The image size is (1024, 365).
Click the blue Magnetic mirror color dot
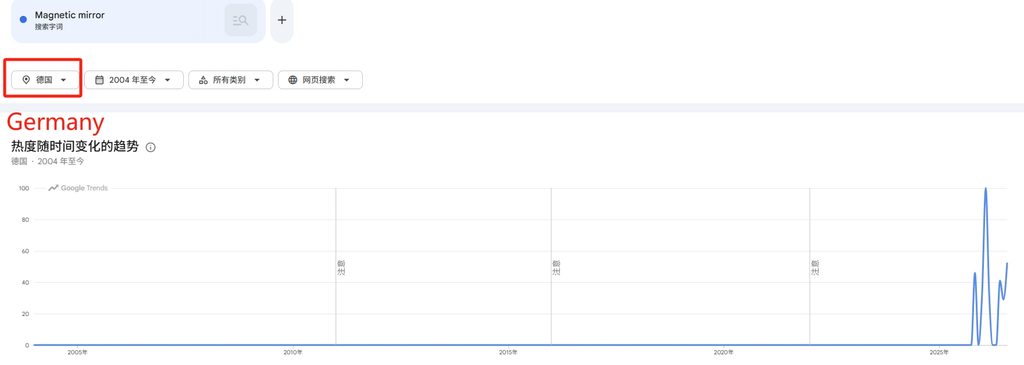click(x=24, y=20)
